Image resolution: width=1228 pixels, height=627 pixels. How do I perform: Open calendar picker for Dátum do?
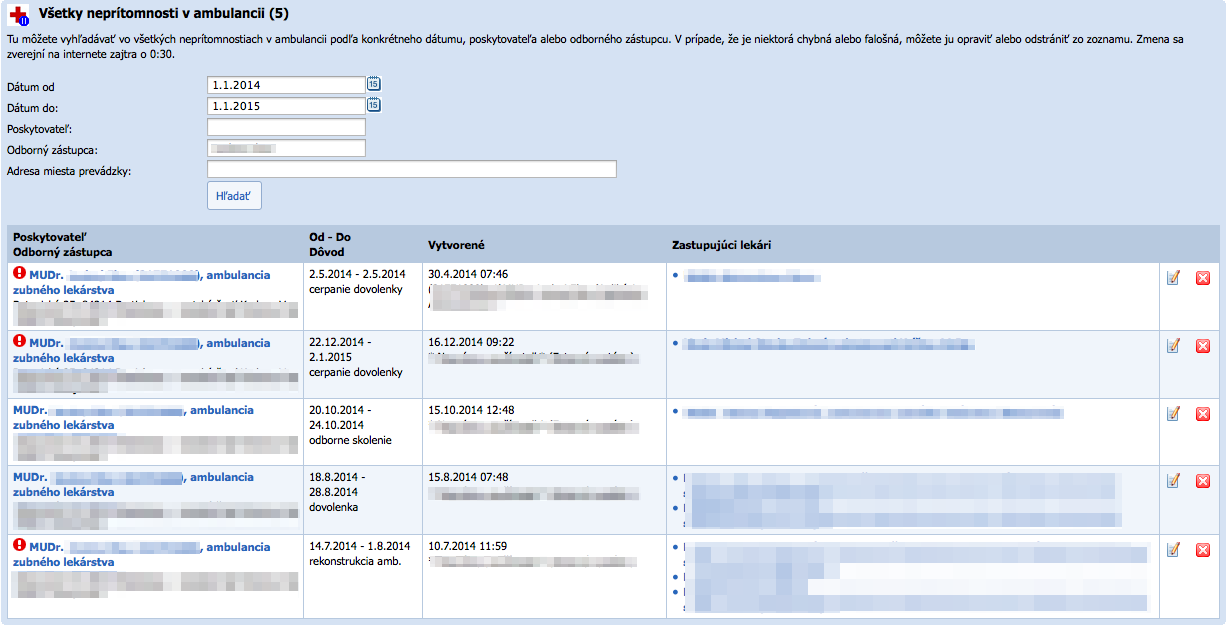pyautogui.click(x=373, y=105)
